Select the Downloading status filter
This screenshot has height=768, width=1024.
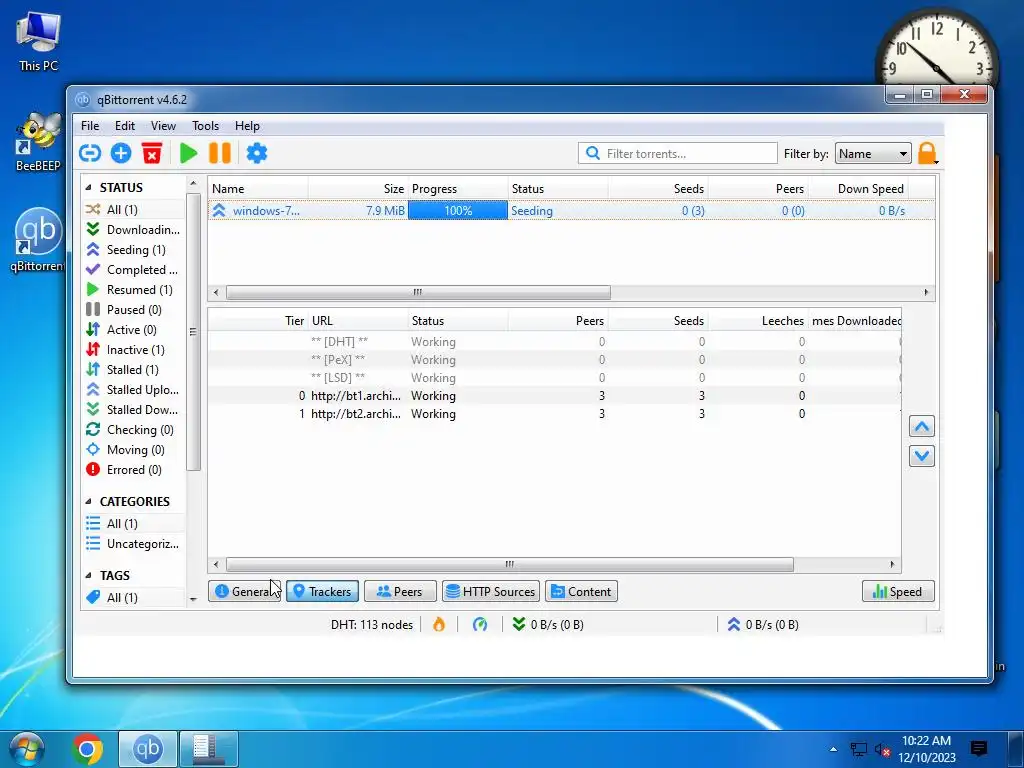pos(133,230)
